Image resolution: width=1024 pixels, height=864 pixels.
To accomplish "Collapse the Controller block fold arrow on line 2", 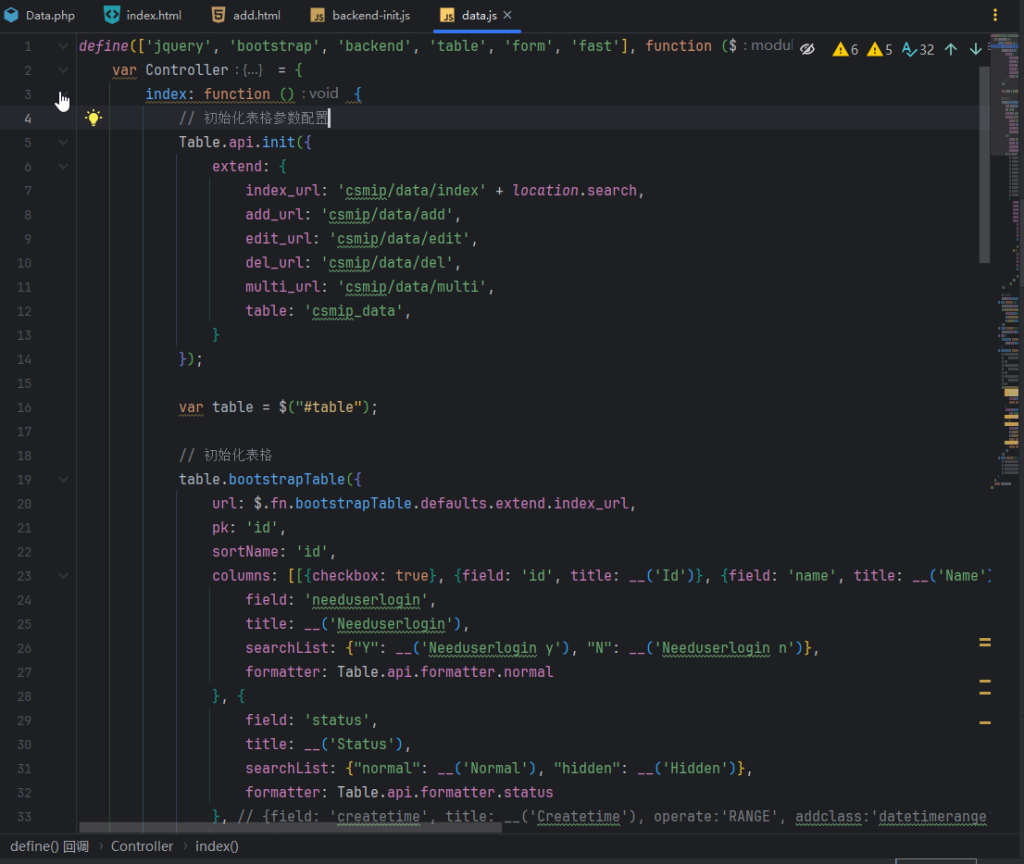I will [64, 70].
